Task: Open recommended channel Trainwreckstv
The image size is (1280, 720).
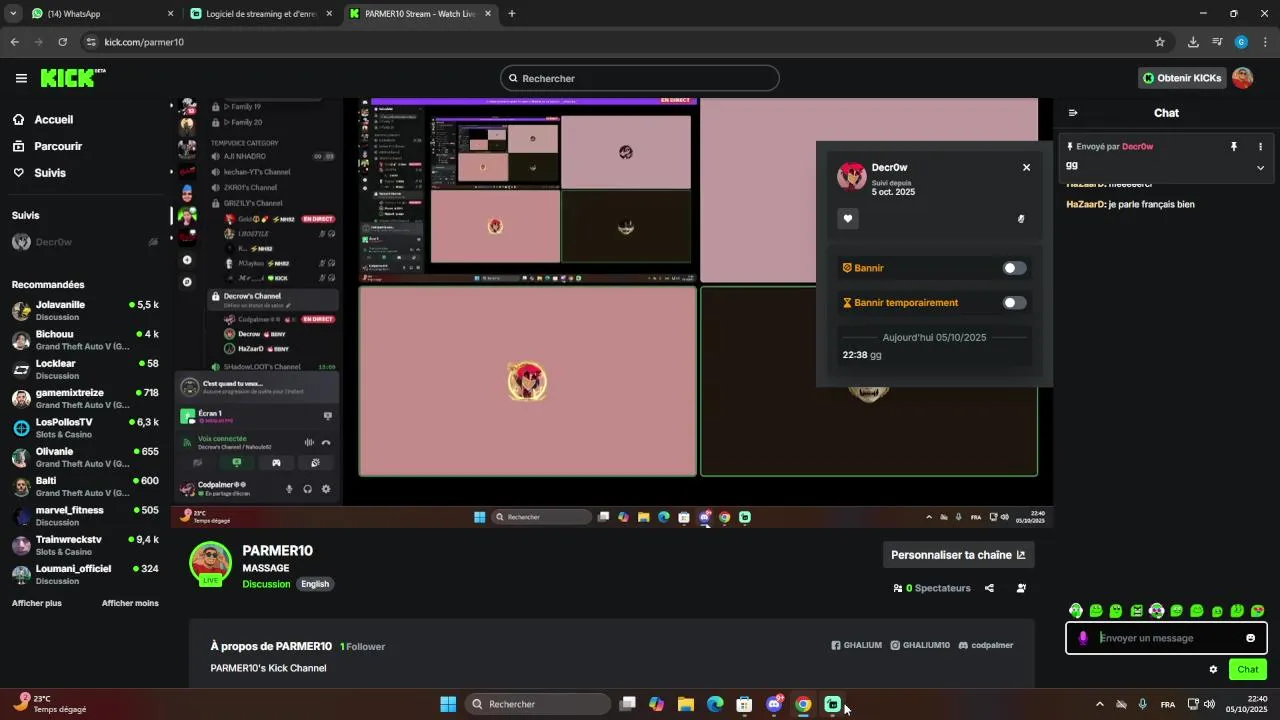Action: point(85,545)
